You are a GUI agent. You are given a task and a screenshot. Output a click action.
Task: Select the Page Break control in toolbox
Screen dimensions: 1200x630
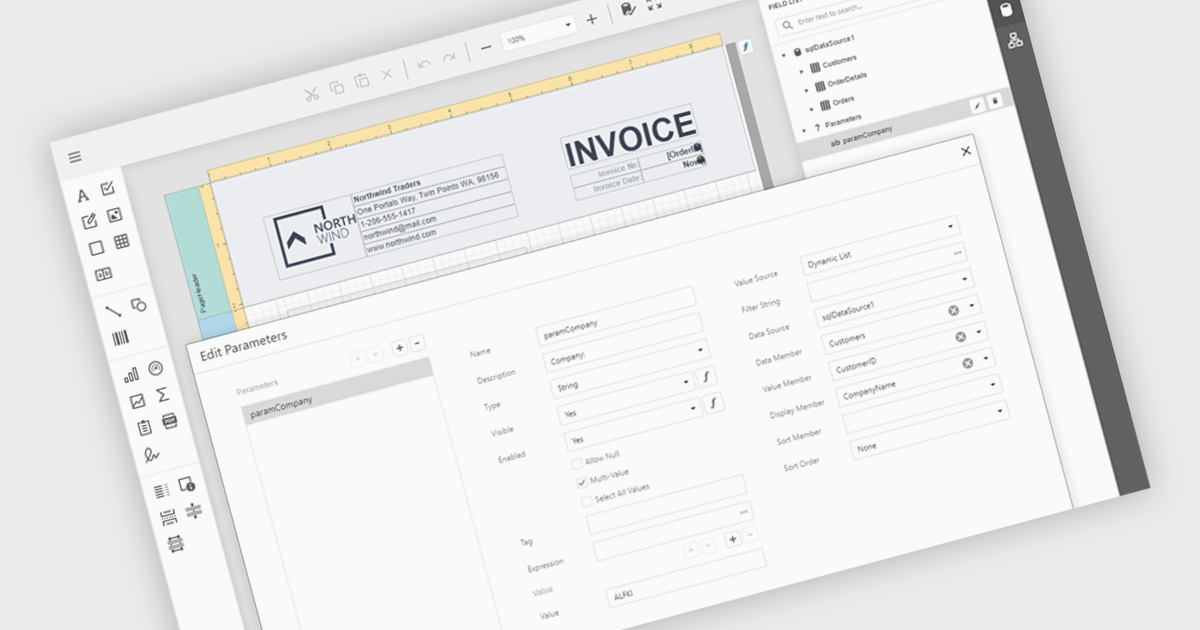[168, 518]
